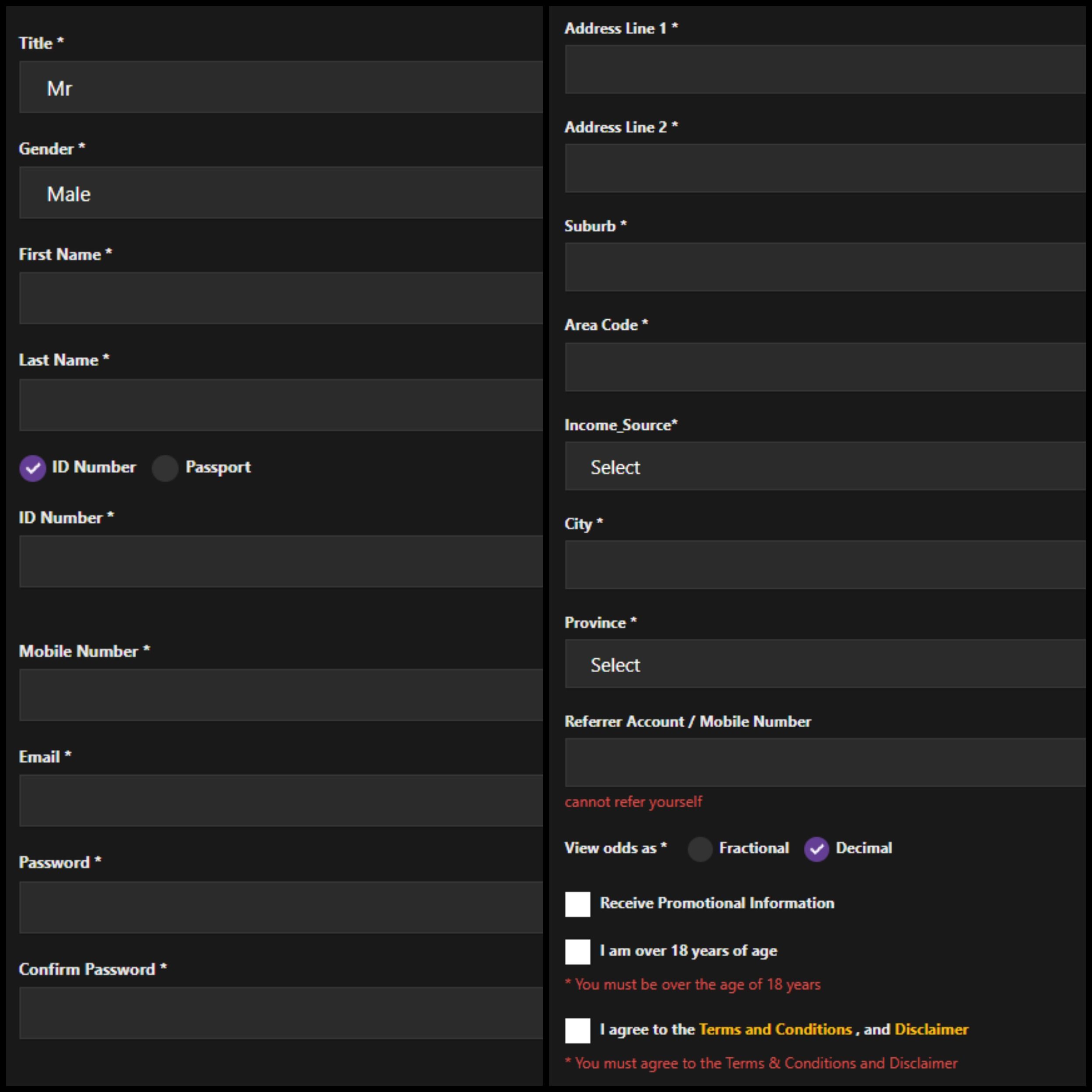The width and height of the screenshot is (1092, 1092).
Task: Open the Disclaimer link
Action: pos(931,1029)
